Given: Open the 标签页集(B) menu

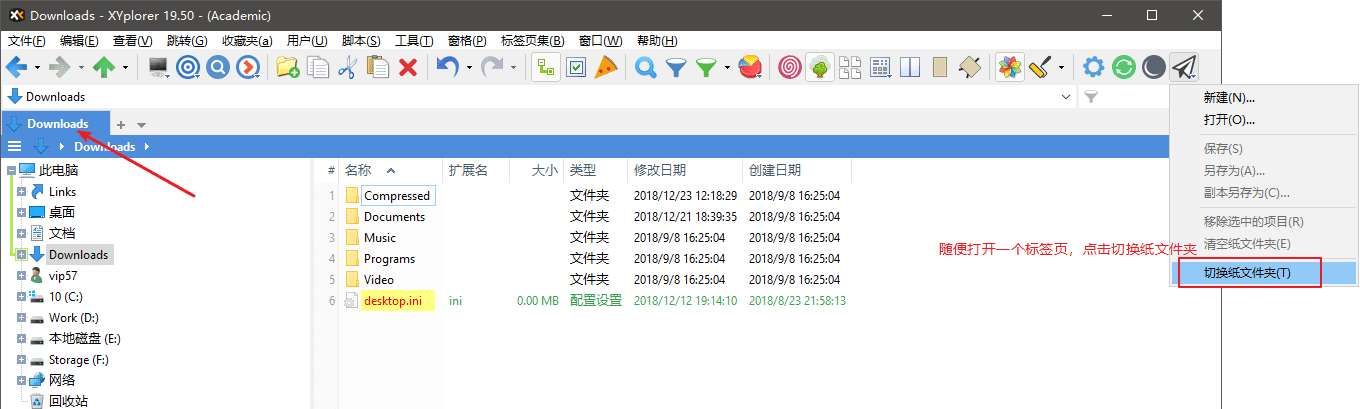Looking at the screenshot, I should (x=532, y=41).
